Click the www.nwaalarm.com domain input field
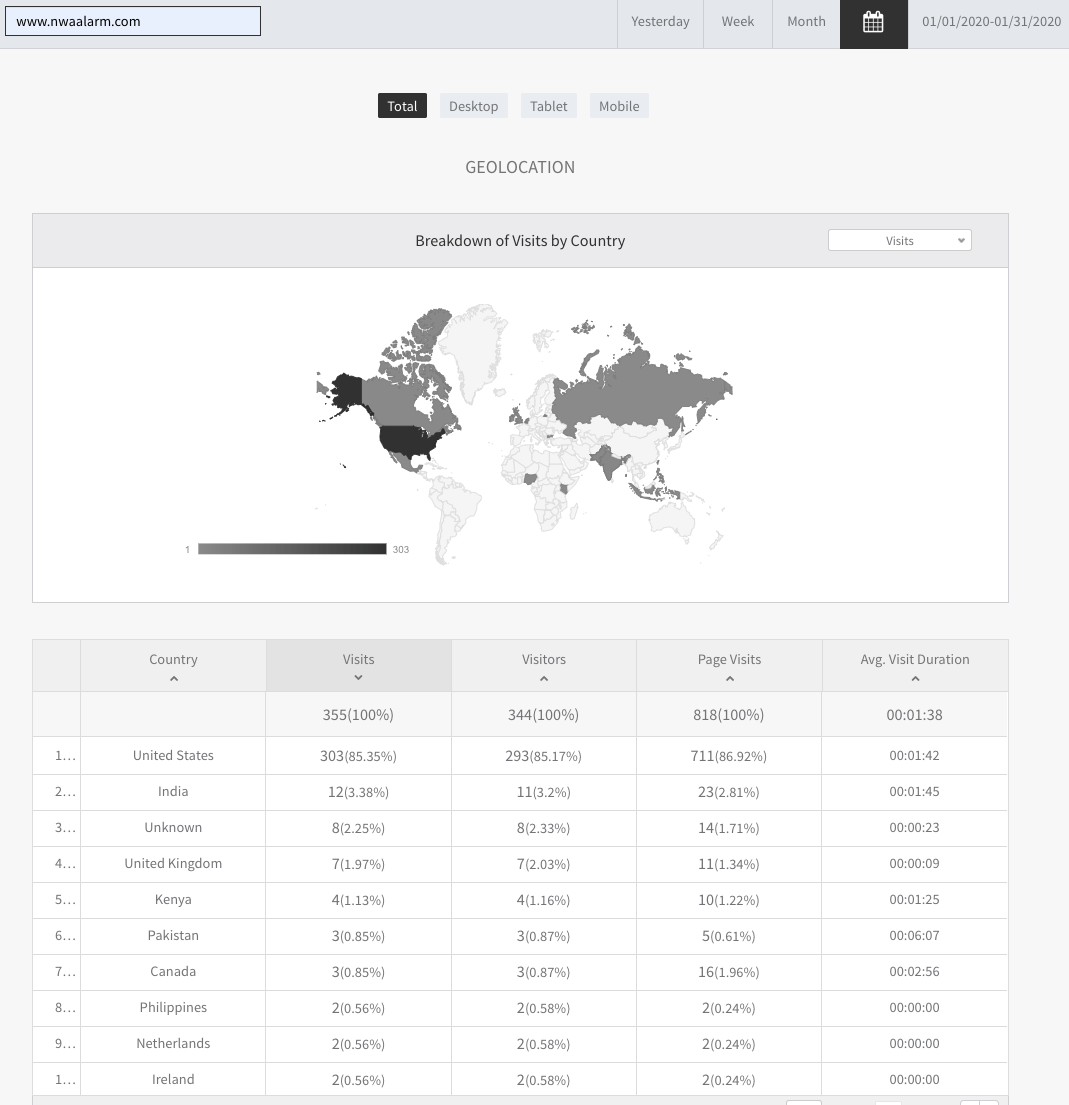Screen dimensions: 1069x1105 (x=133, y=21)
